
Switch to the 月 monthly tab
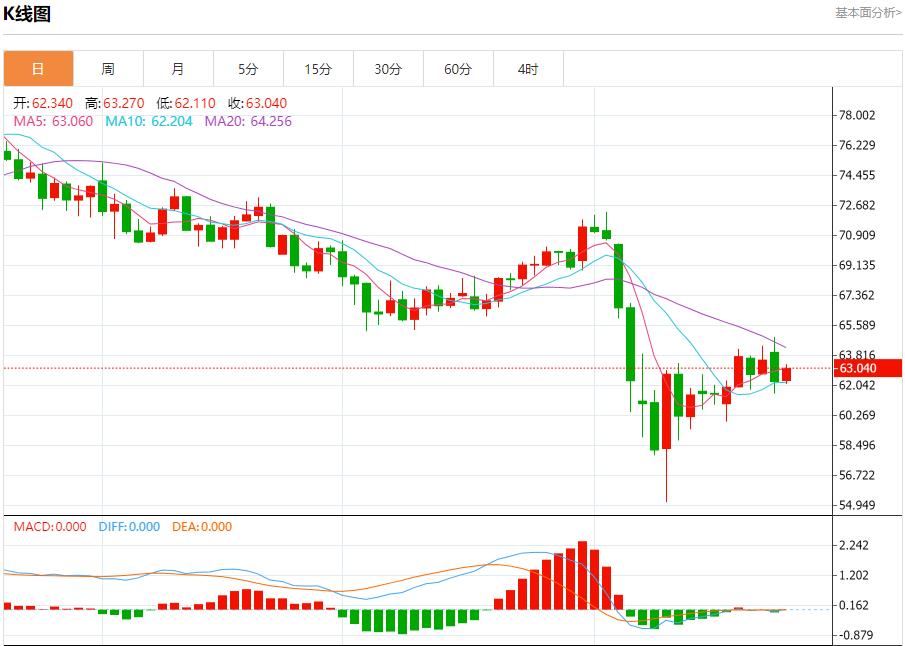coord(178,69)
